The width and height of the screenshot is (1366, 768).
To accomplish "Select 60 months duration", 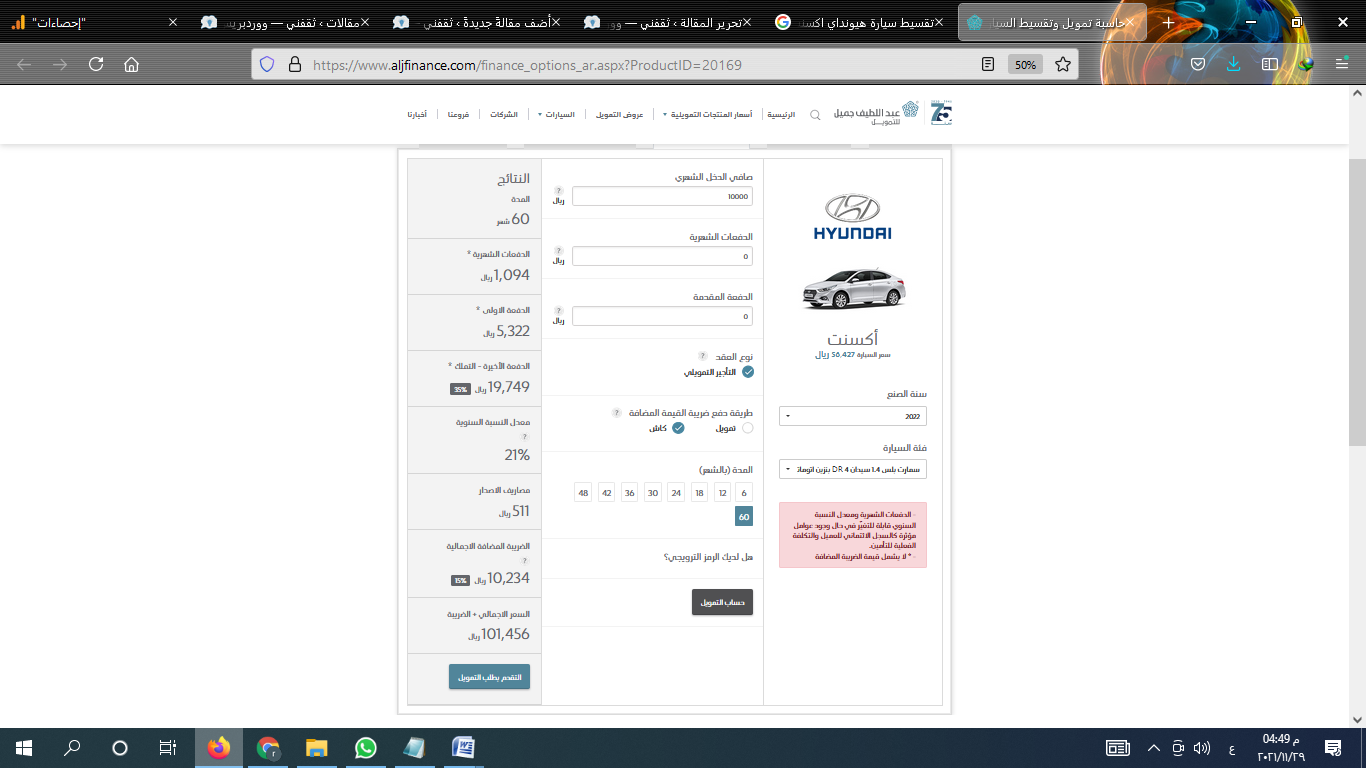I will coord(743,516).
